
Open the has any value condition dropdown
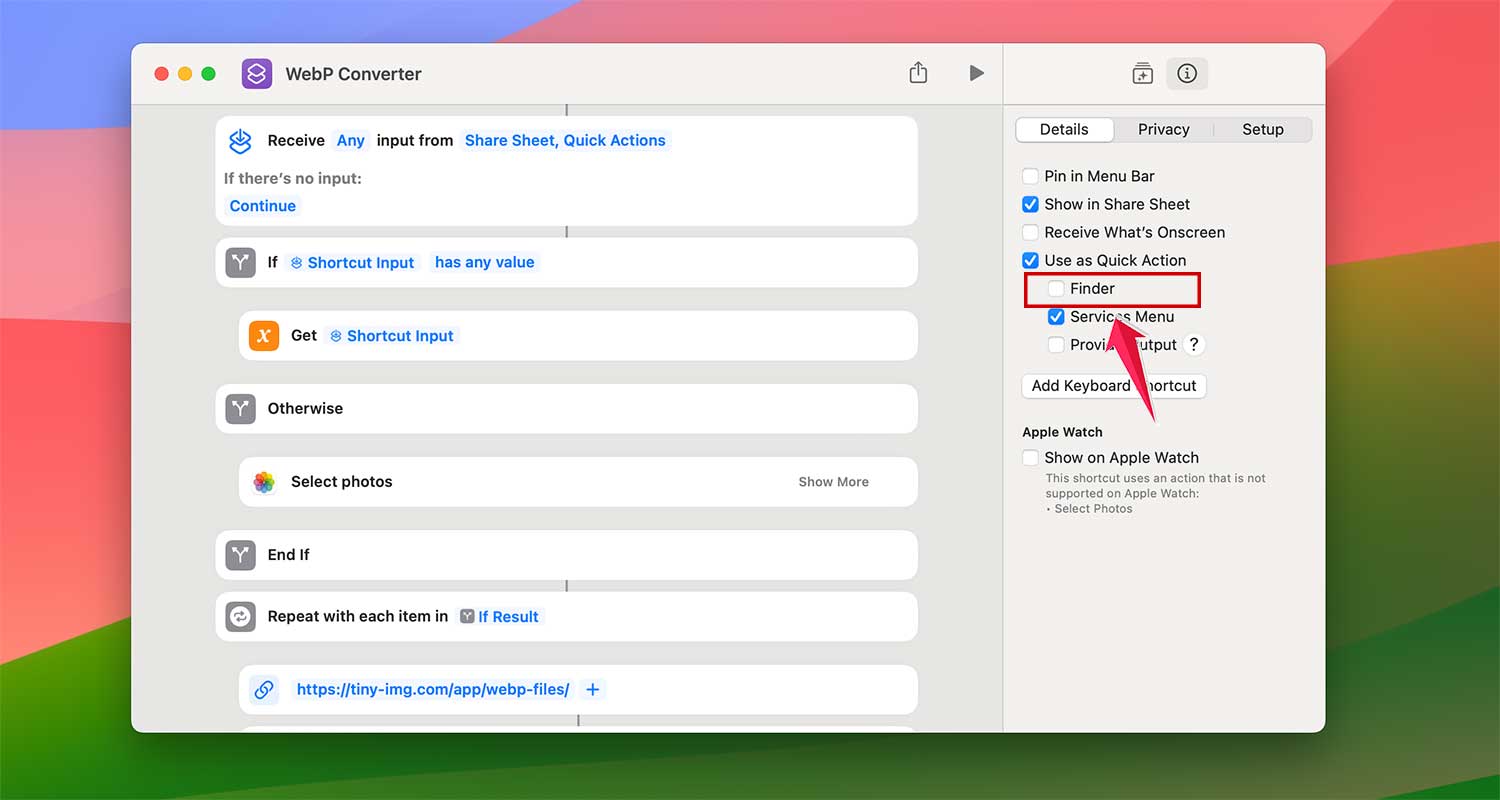(x=484, y=262)
